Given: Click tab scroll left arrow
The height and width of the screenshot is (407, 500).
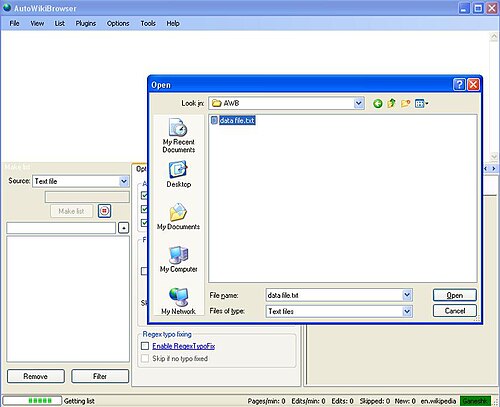Looking at the screenshot, I should pos(486,169).
